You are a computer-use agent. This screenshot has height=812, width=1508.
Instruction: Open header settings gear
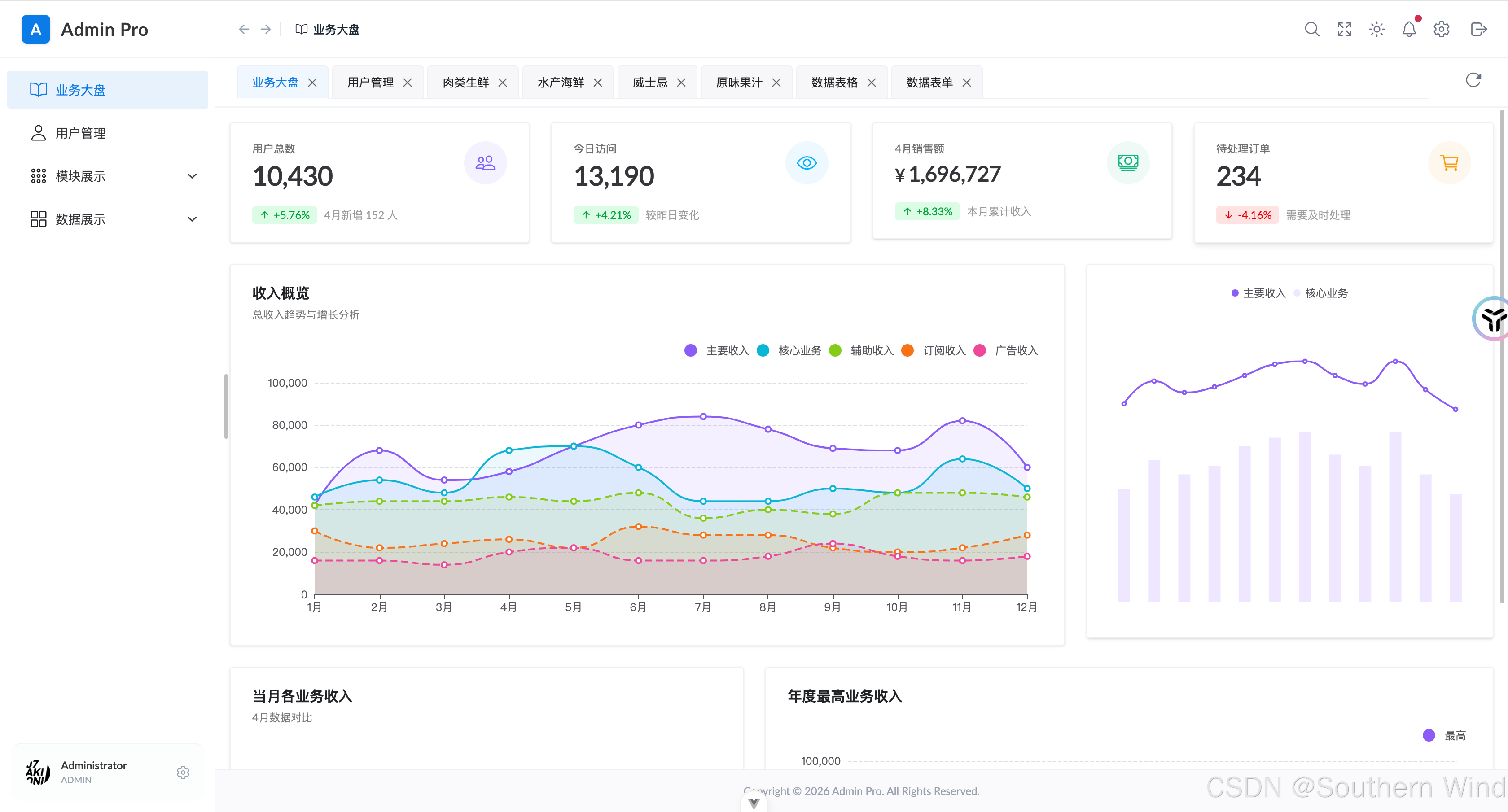(x=1441, y=29)
